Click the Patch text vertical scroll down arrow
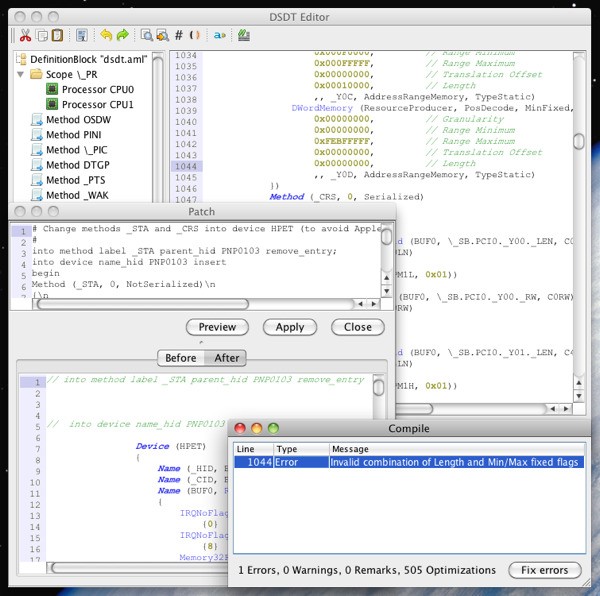The image size is (600, 596). pos(386,291)
